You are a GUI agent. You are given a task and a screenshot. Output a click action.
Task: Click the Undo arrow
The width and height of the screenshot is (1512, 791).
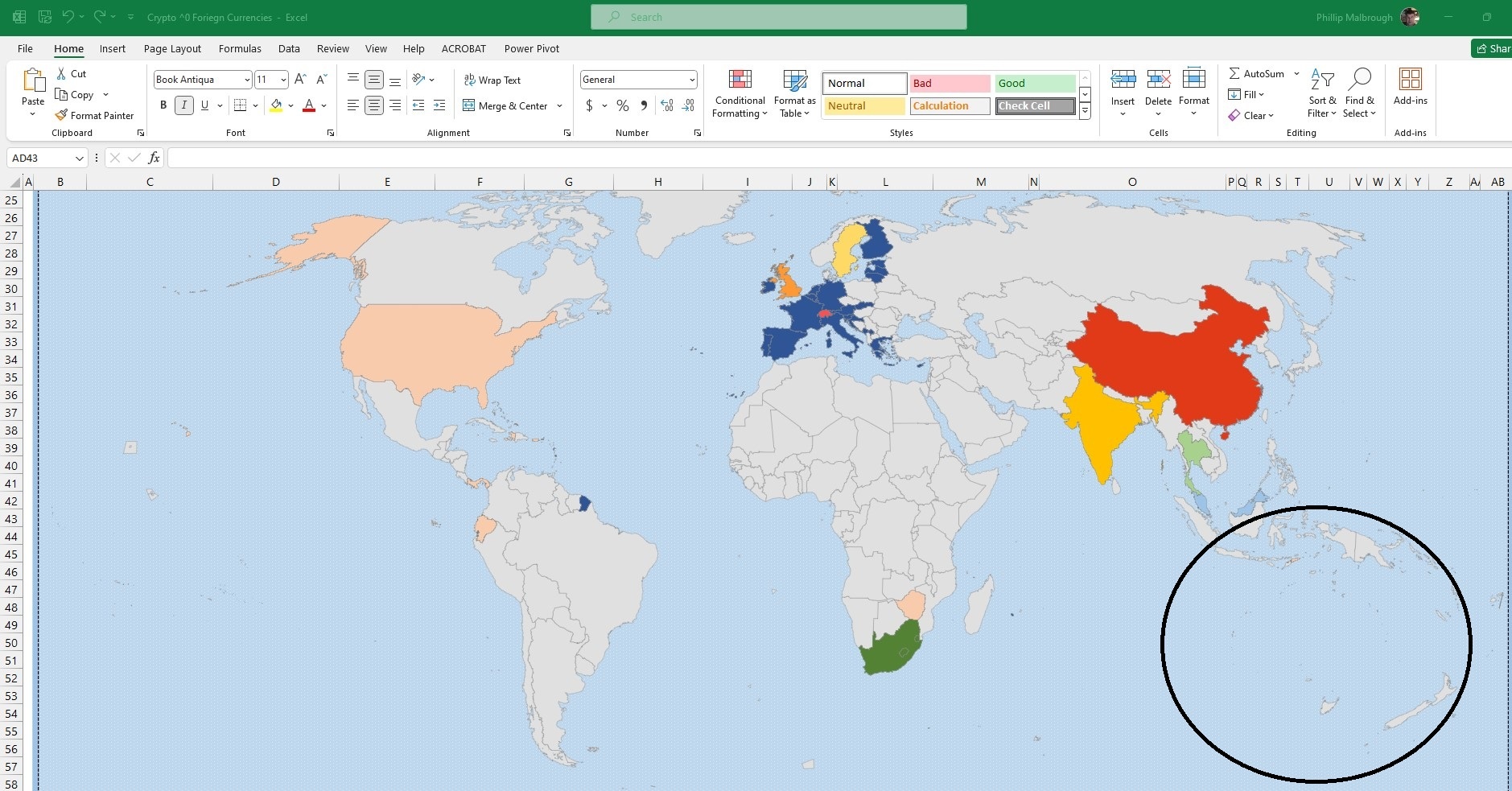point(68,17)
